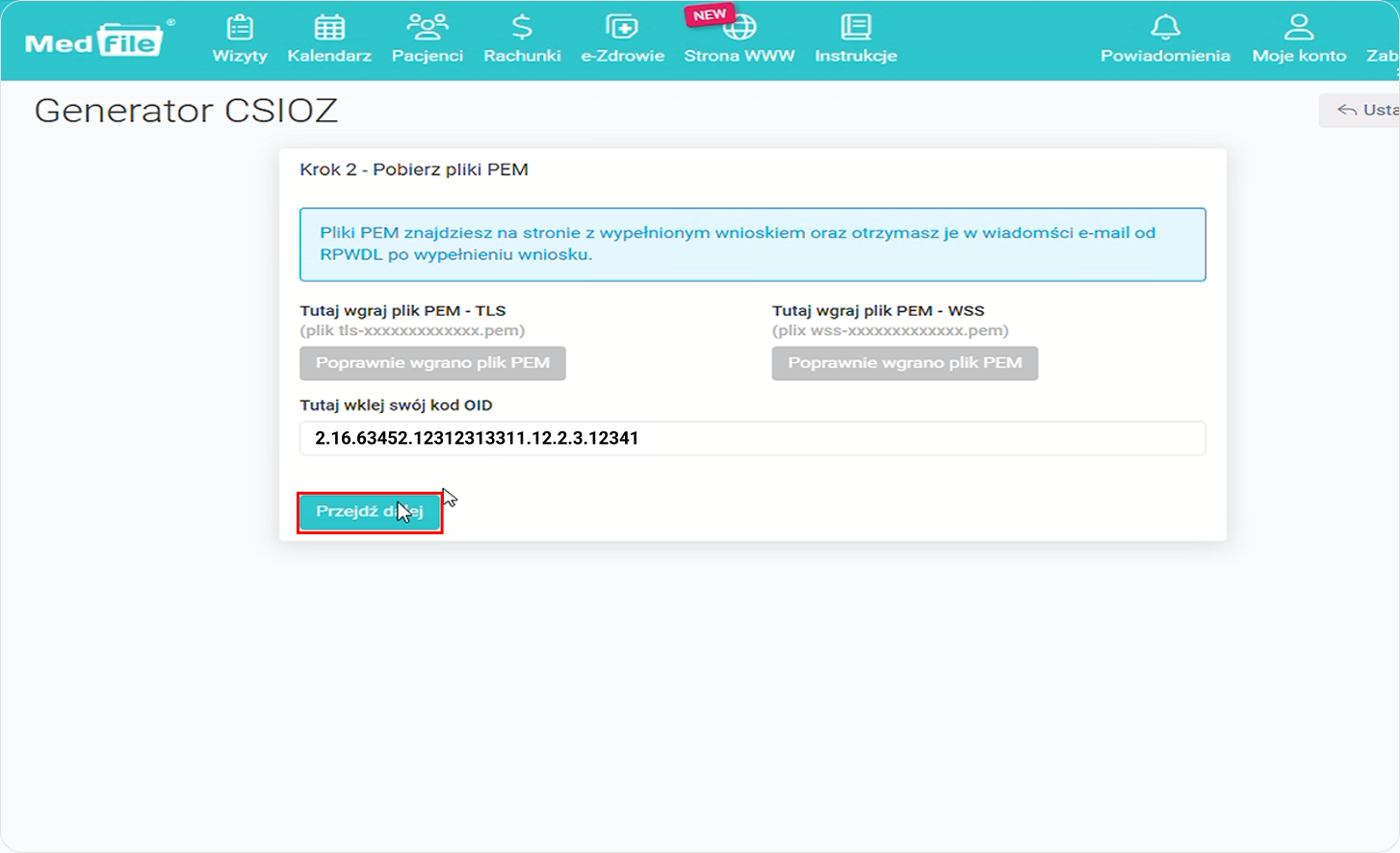Click the blue Pliki PEM info box

pyautogui.click(x=752, y=245)
